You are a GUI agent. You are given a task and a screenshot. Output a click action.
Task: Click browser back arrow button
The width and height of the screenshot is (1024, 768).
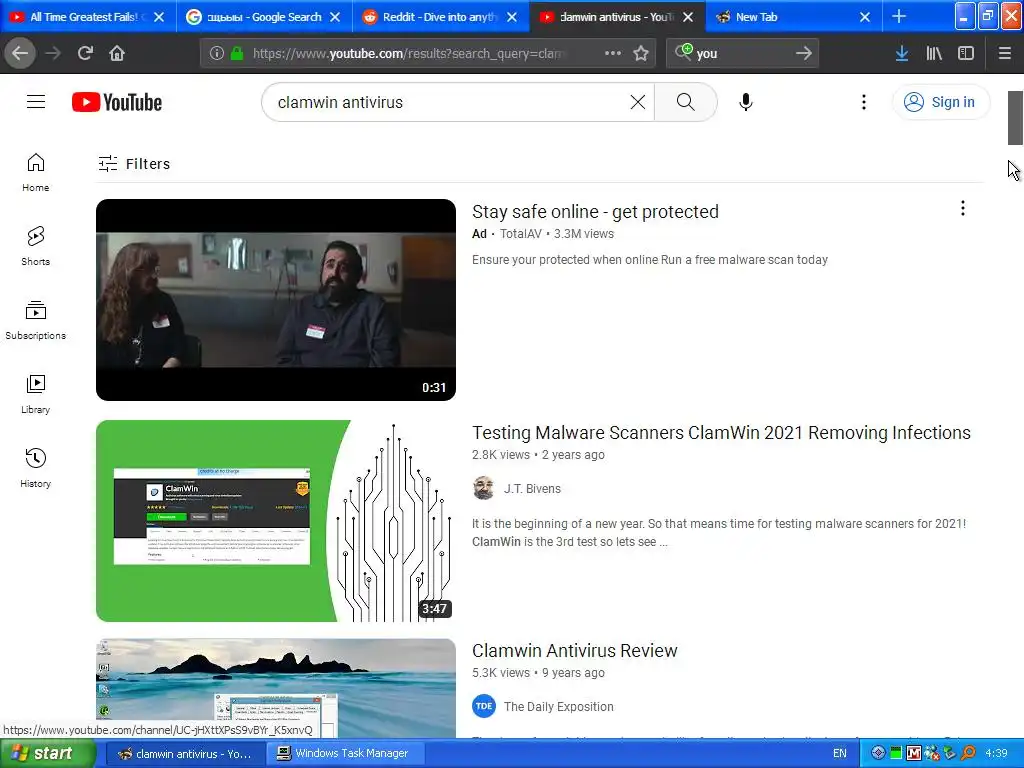pos(20,53)
